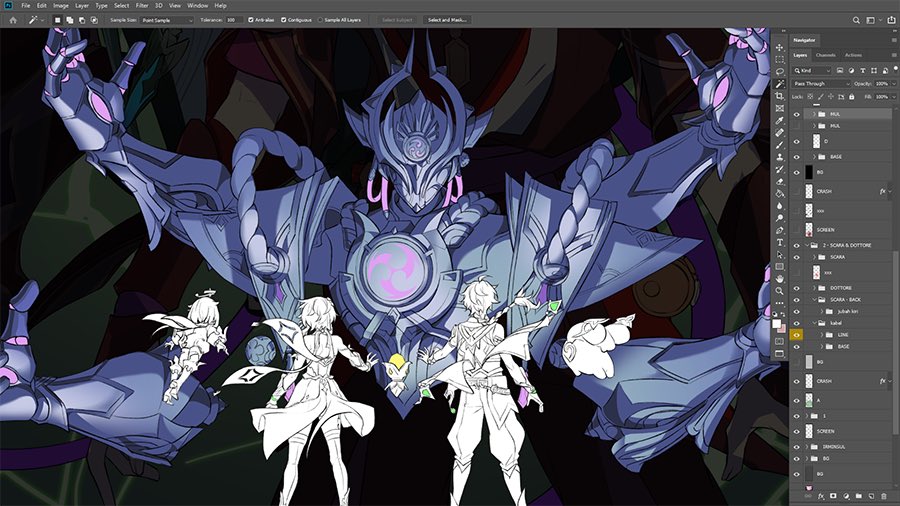Image resolution: width=900 pixels, height=506 pixels.
Task: Click the new adjustment layer button
Action: click(846, 496)
